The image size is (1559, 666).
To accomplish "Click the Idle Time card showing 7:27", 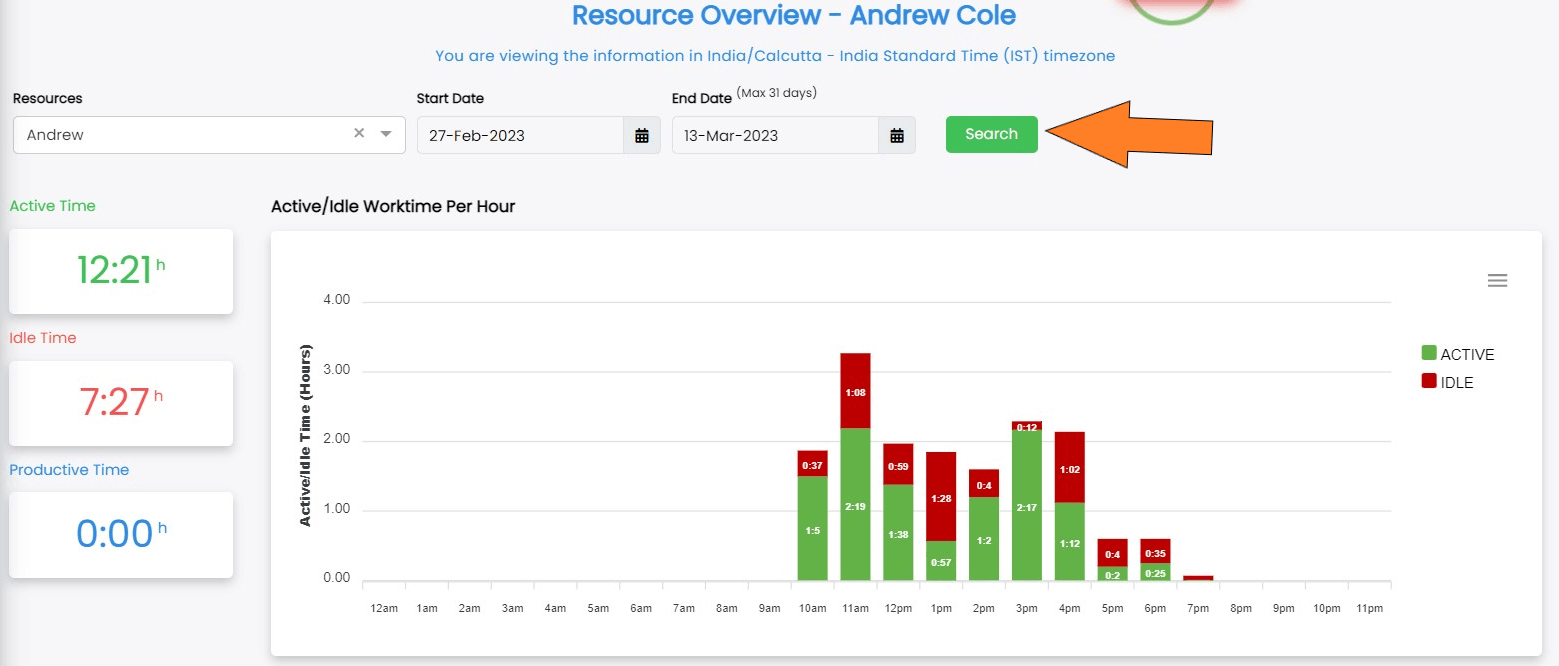I will [x=121, y=403].
